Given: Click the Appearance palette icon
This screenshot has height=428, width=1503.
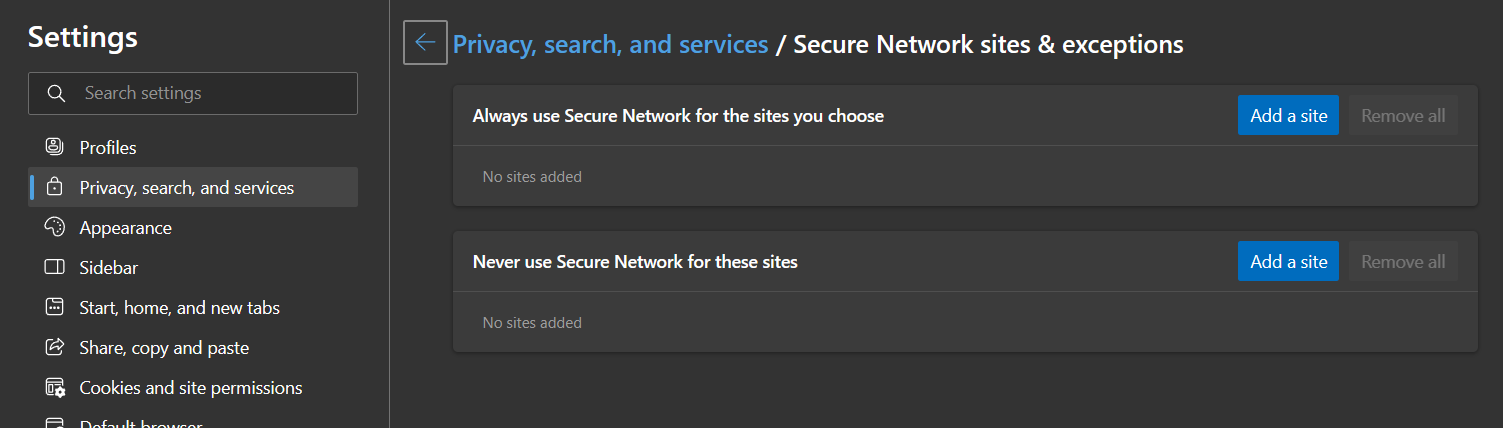Looking at the screenshot, I should pos(55,227).
